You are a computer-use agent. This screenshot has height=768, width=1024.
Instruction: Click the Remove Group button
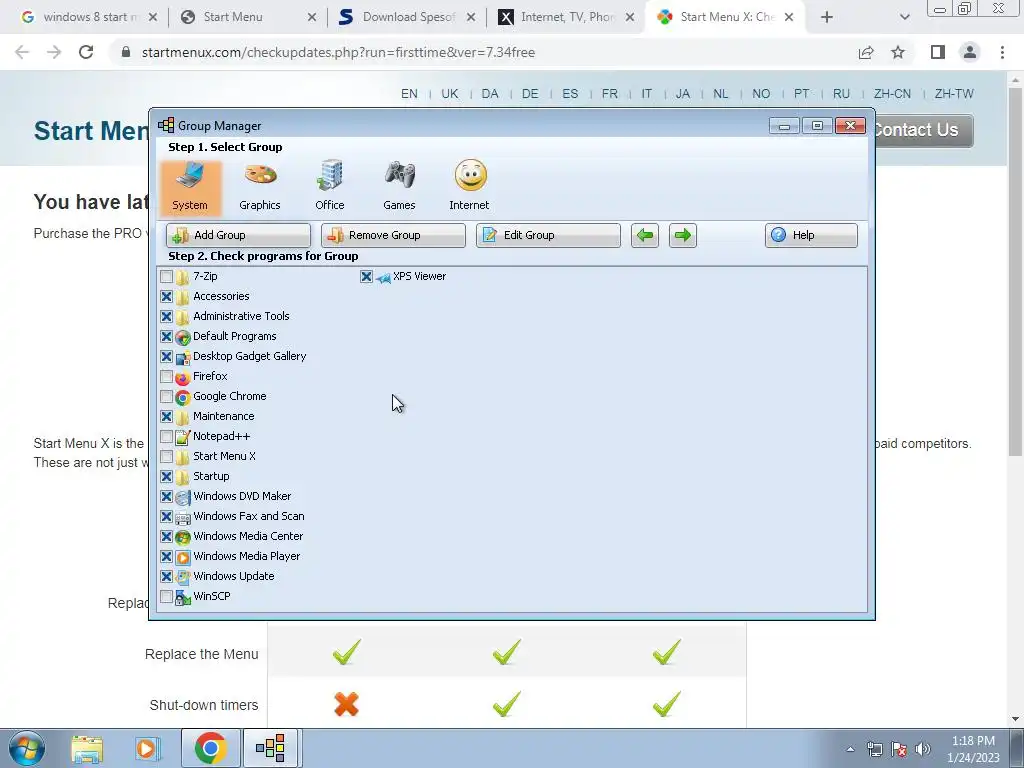393,235
